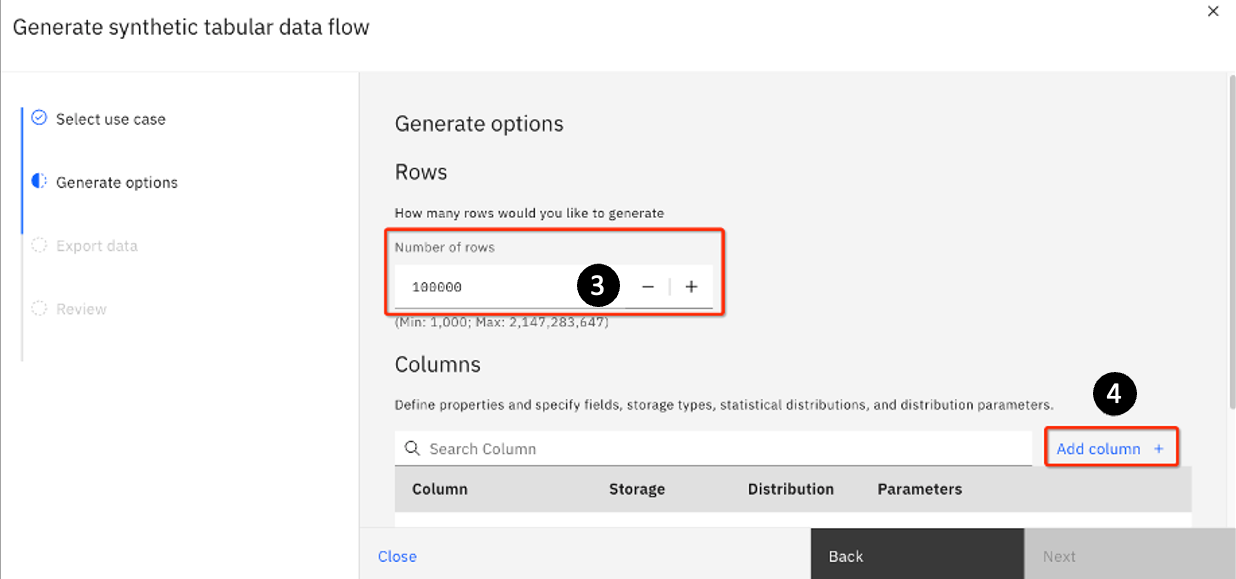Open the Generate options step

tap(116, 182)
